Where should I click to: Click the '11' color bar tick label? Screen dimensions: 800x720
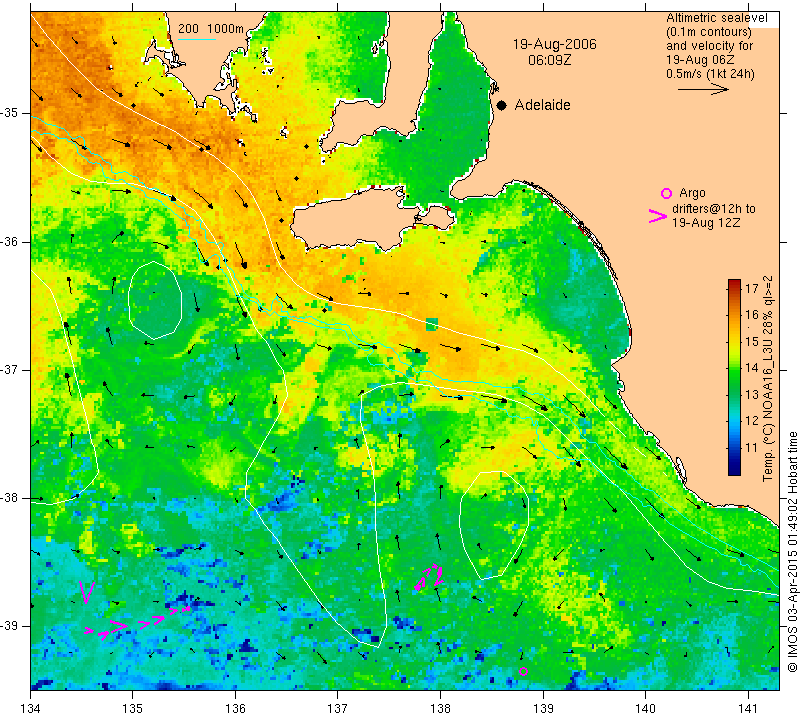click(752, 448)
